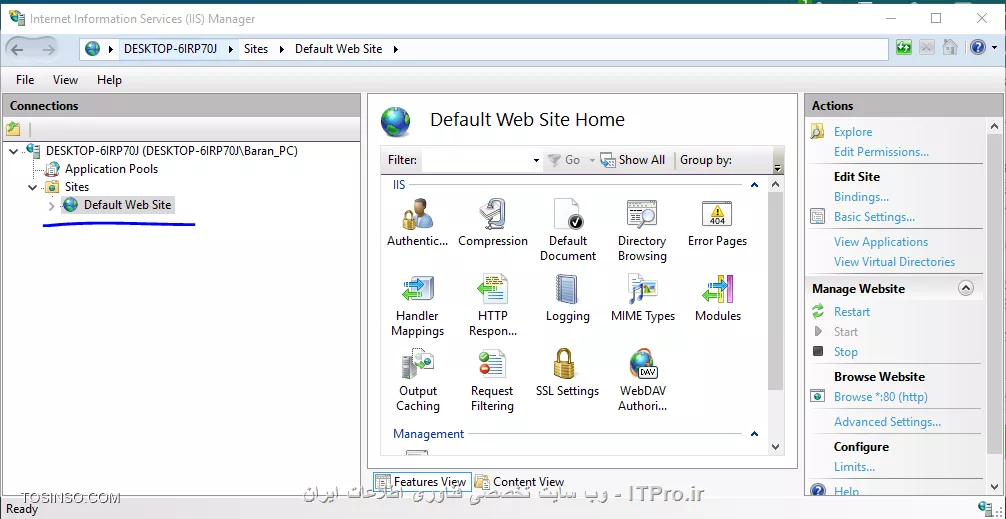Open the Default Document feature
This screenshot has width=1006, height=519.
point(568,230)
